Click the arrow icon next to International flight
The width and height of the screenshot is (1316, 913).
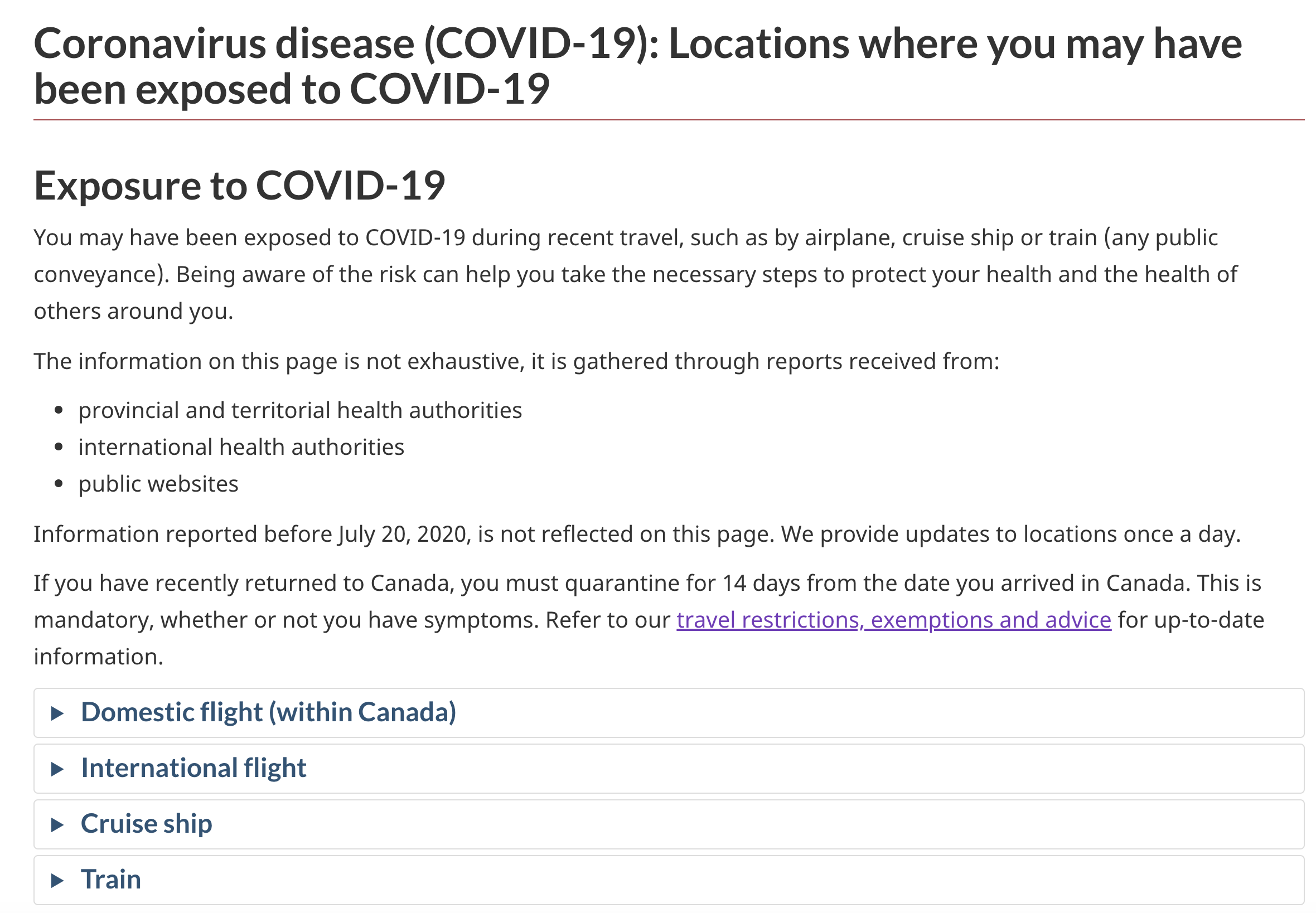click(x=57, y=769)
